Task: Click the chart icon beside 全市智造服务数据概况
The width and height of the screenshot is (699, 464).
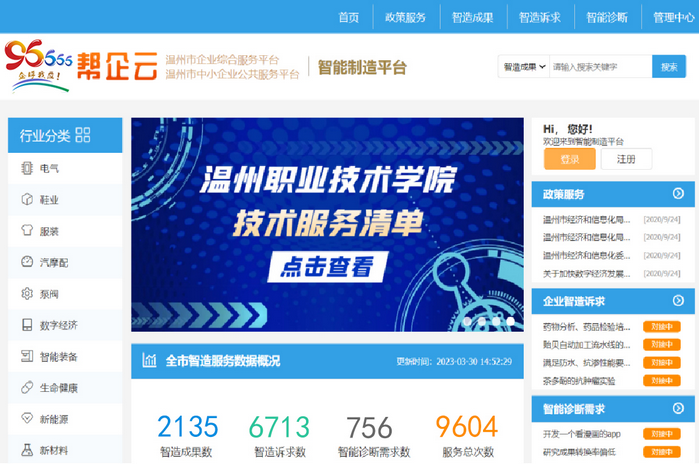Action: coord(149,360)
